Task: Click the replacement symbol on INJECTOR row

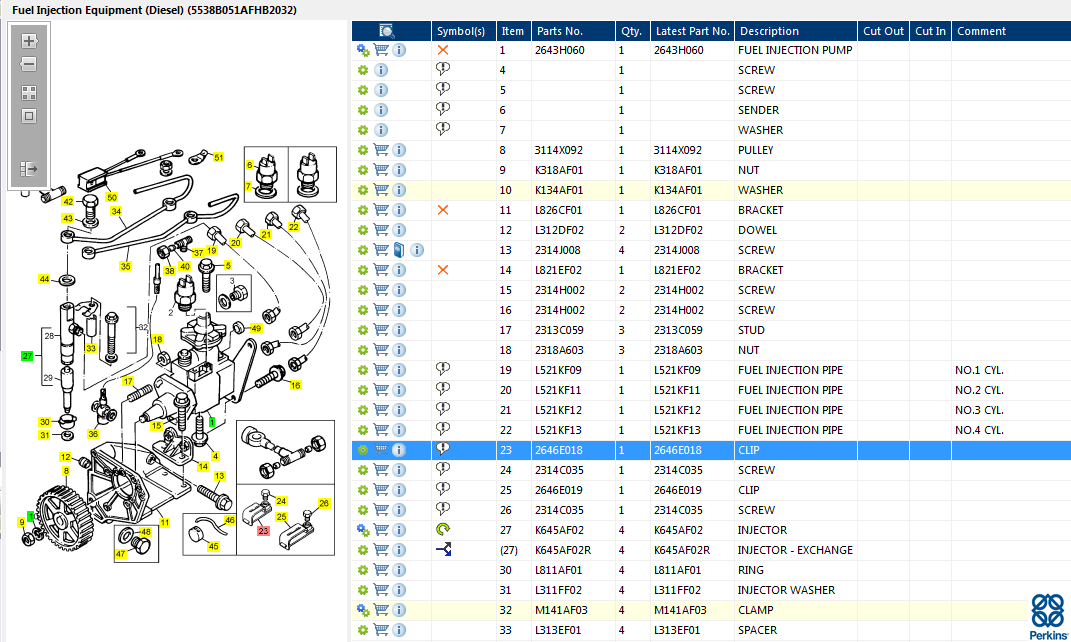Action: [x=443, y=530]
